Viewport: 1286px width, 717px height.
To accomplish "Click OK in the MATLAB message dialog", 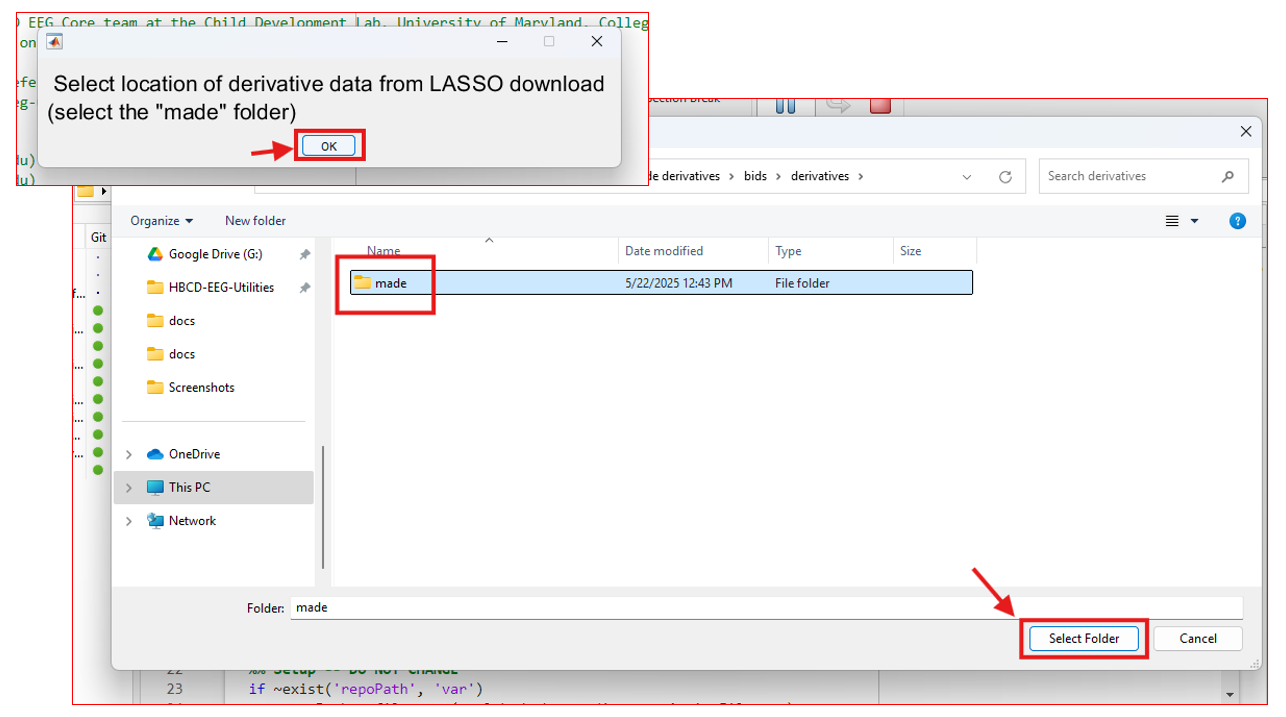I will coord(329,146).
